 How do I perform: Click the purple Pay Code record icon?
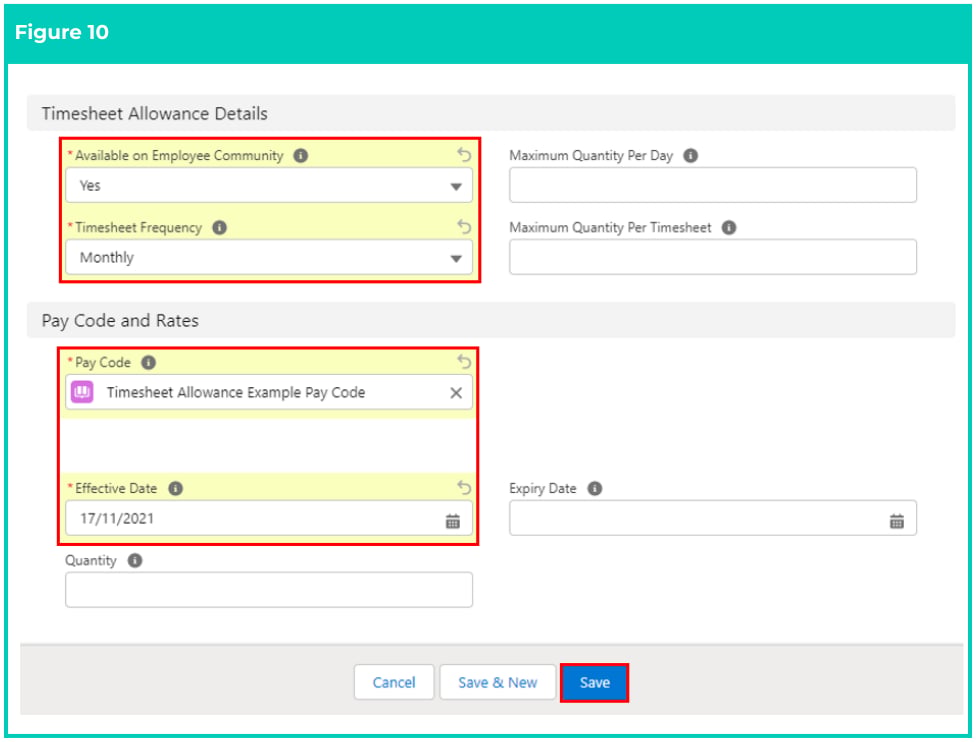tap(82, 392)
